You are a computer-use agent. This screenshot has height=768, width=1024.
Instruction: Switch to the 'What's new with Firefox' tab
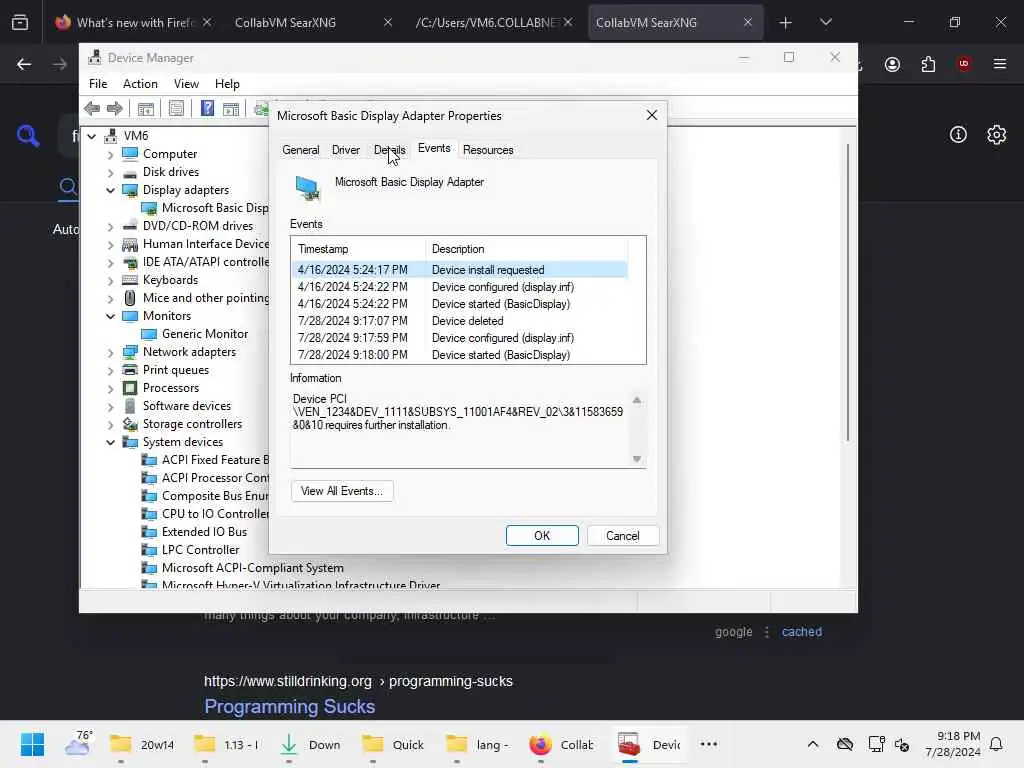(x=134, y=22)
